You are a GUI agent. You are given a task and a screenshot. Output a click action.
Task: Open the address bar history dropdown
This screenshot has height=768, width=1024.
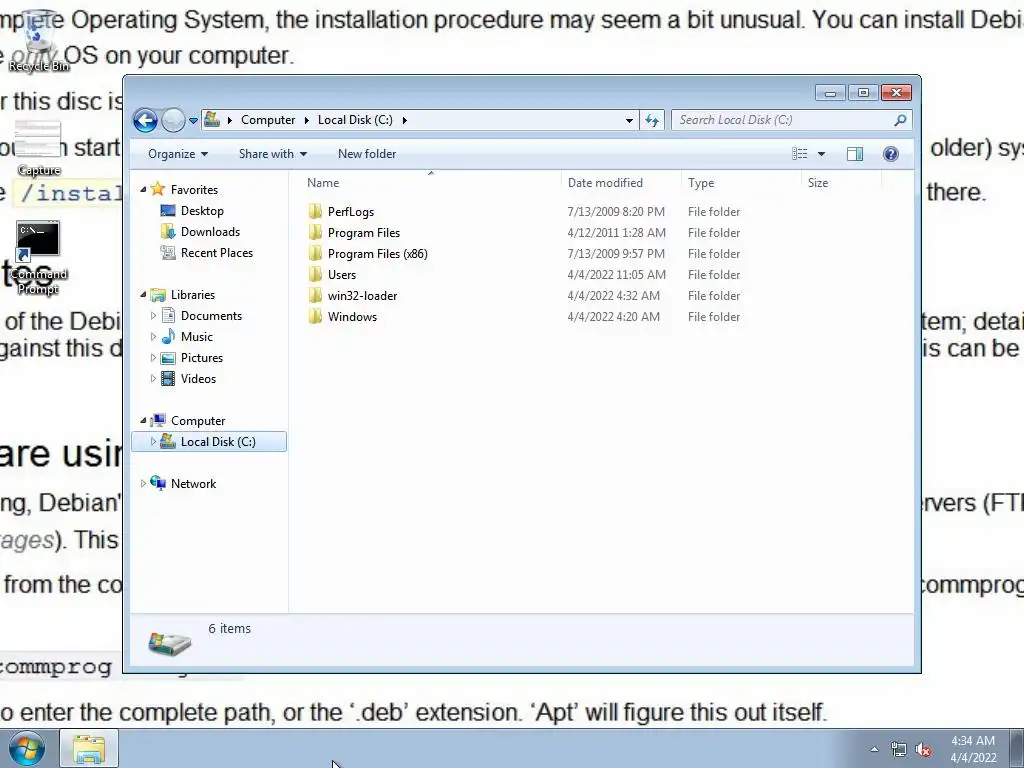point(629,120)
